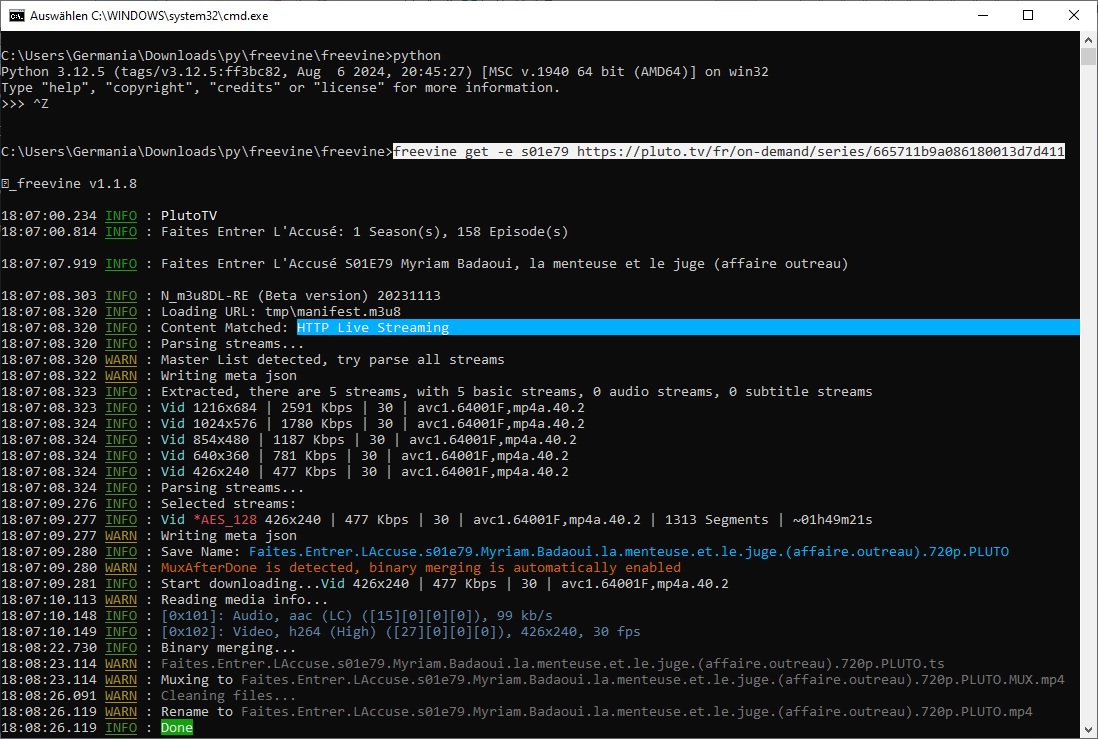The width and height of the screenshot is (1098, 739).
Task: Click the WARN tag at 18:07:08.322
Action: [121, 376]
